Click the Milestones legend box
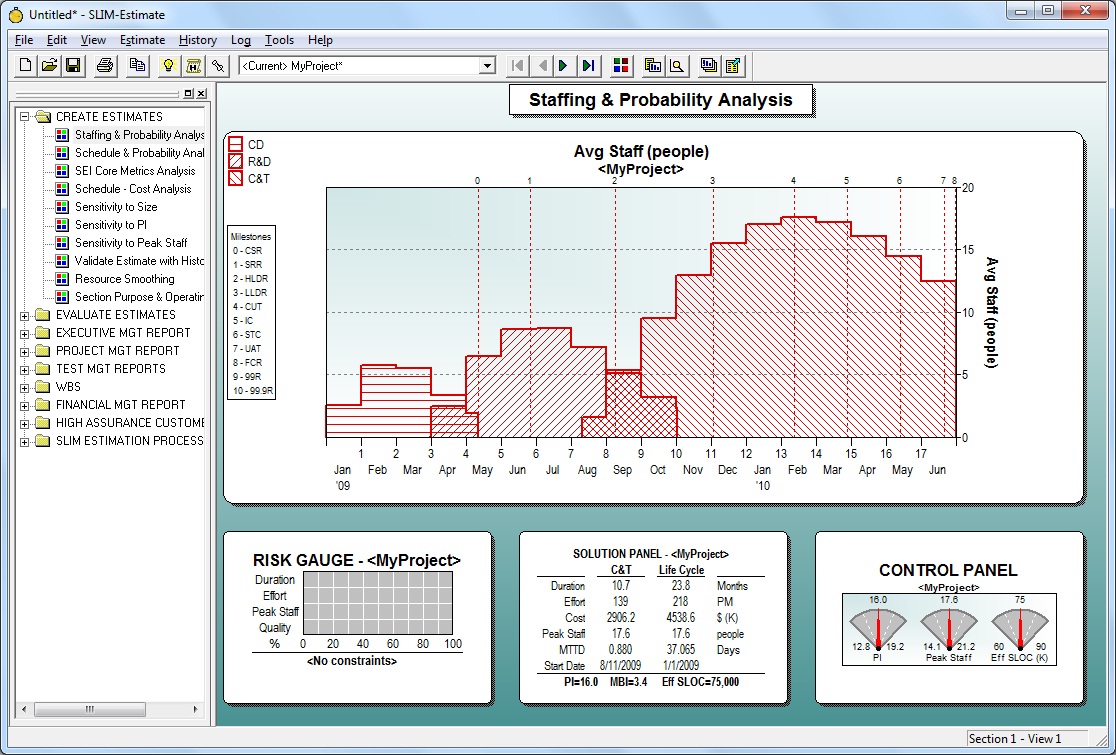Screen dimensions: 1116x755 coord(251,313)
